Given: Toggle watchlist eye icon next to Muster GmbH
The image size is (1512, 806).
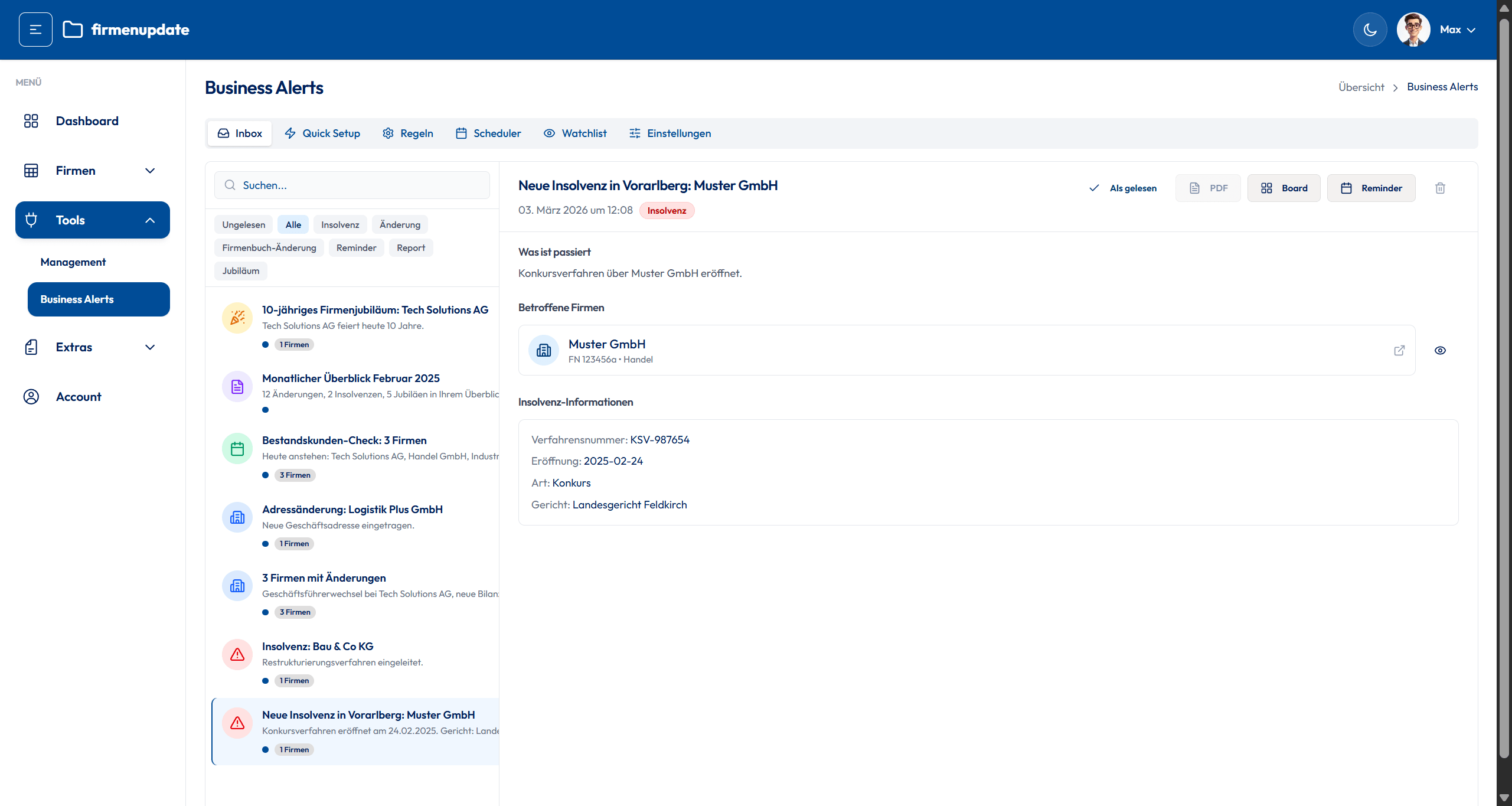Looking at the screenshot, I should click(1440, 350).
